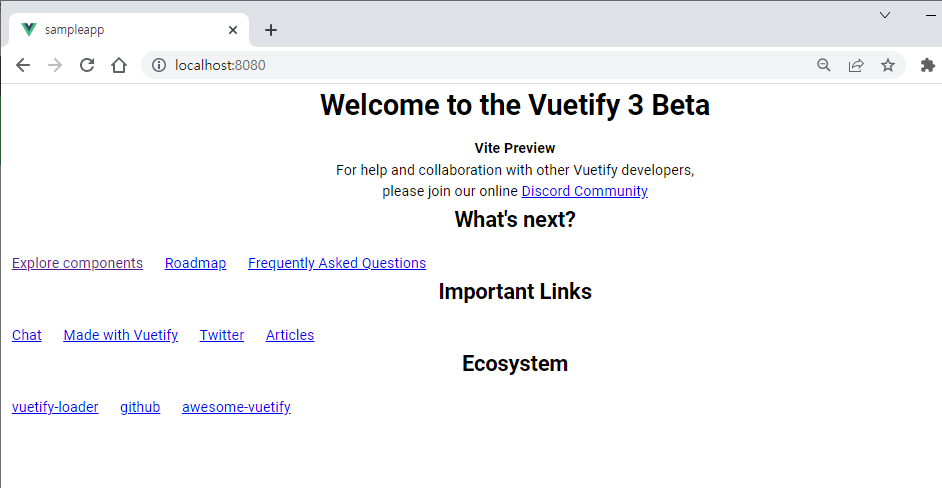
Task: Open the Made with Vuetify link
Action: pos(120,335)
